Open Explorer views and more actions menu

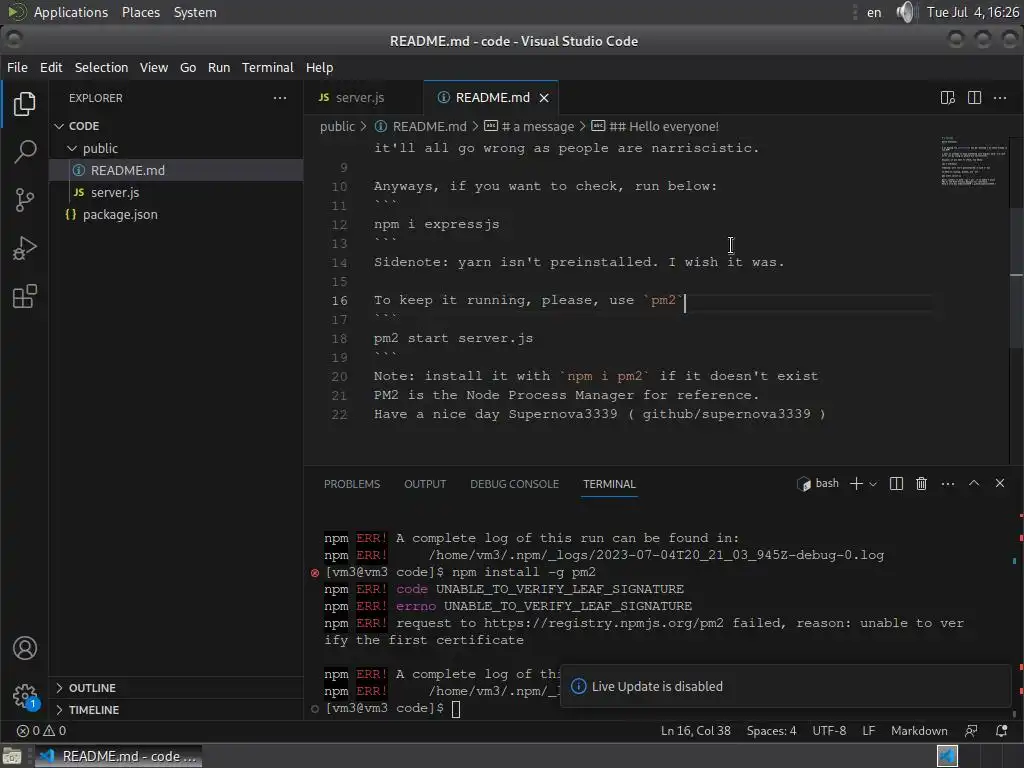click(x=280, y=98)
